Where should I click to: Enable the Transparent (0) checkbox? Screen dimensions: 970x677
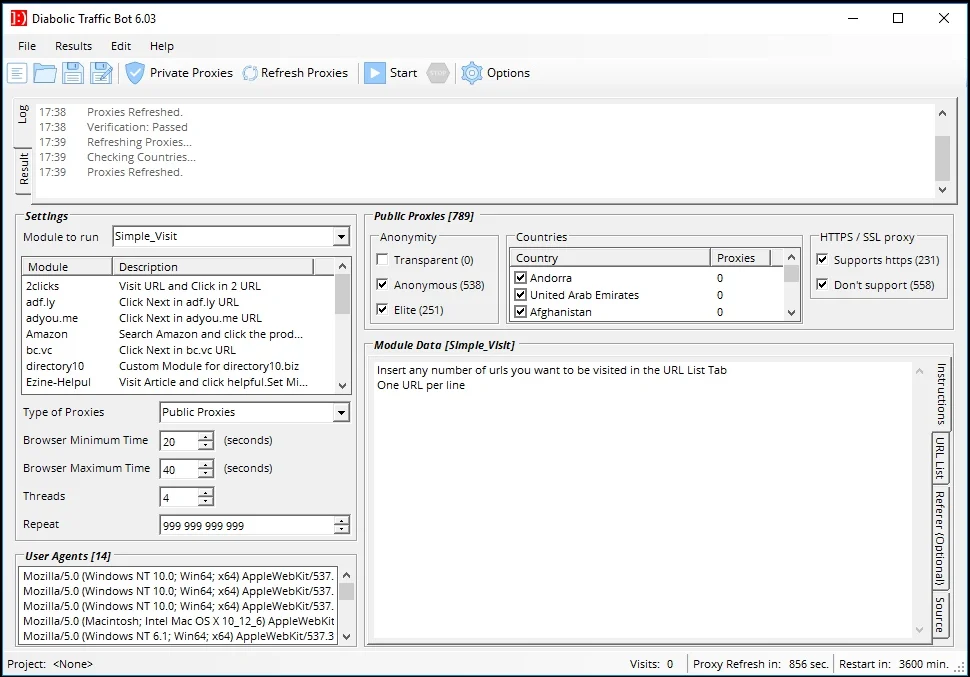pyautogui.click(x=382, y=259)
